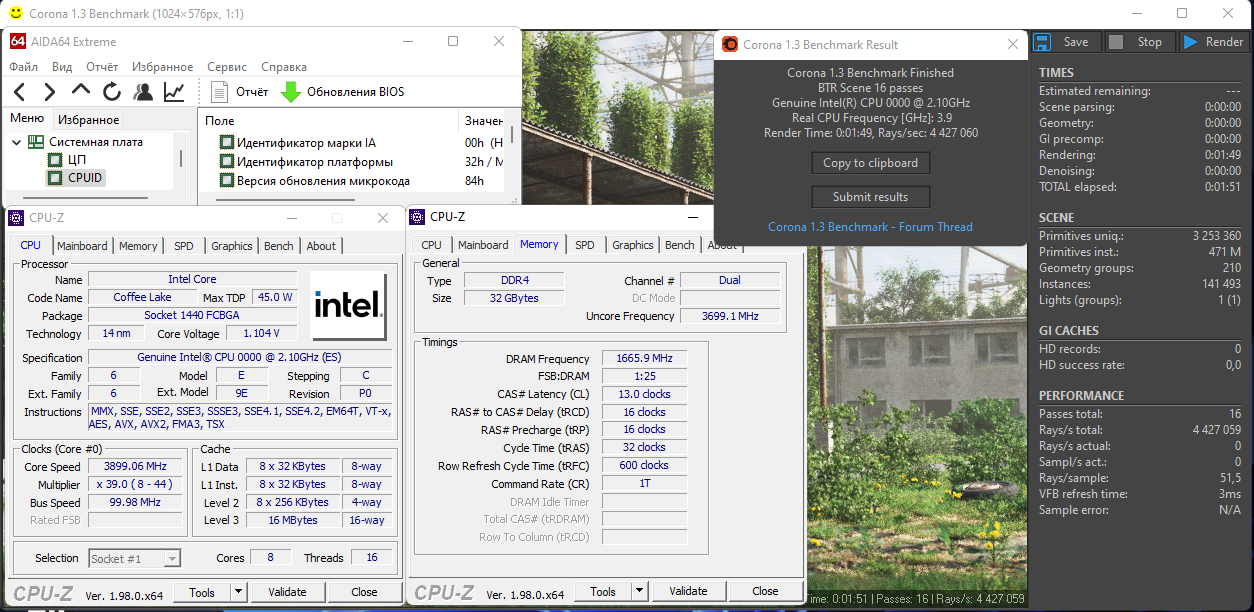Click the Corona Benchmark Result window icon
1254x612 pixels.
pyautogui.click(x=730, y=44)
